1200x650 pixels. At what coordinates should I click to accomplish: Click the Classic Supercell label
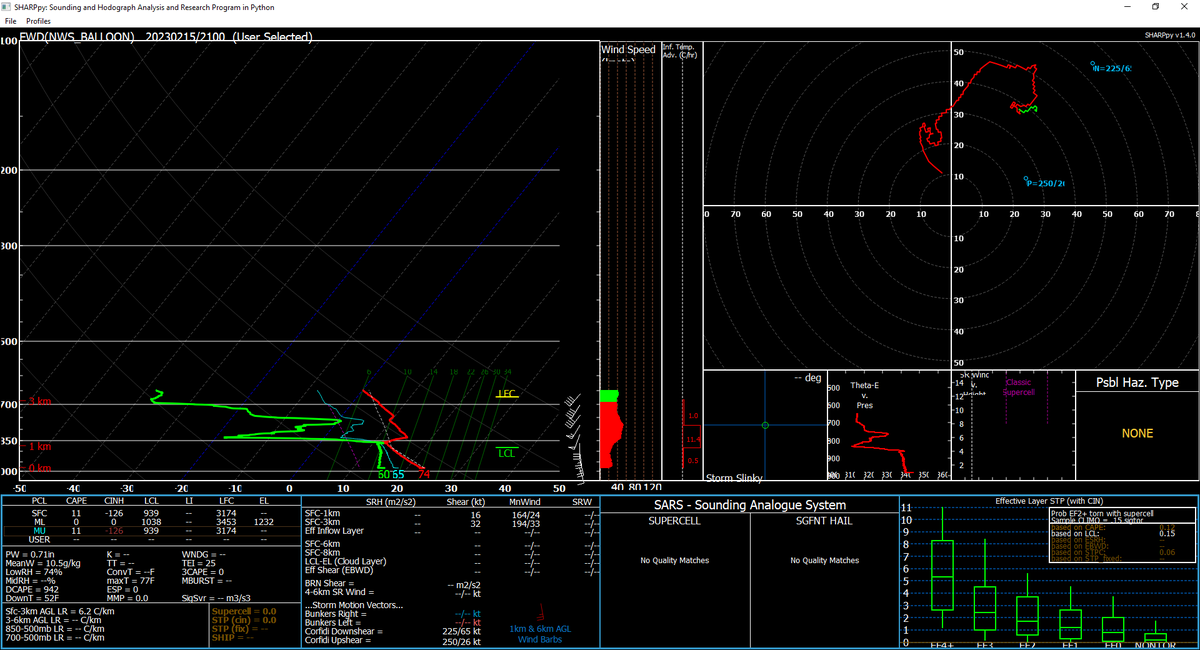coord(1018,387)
